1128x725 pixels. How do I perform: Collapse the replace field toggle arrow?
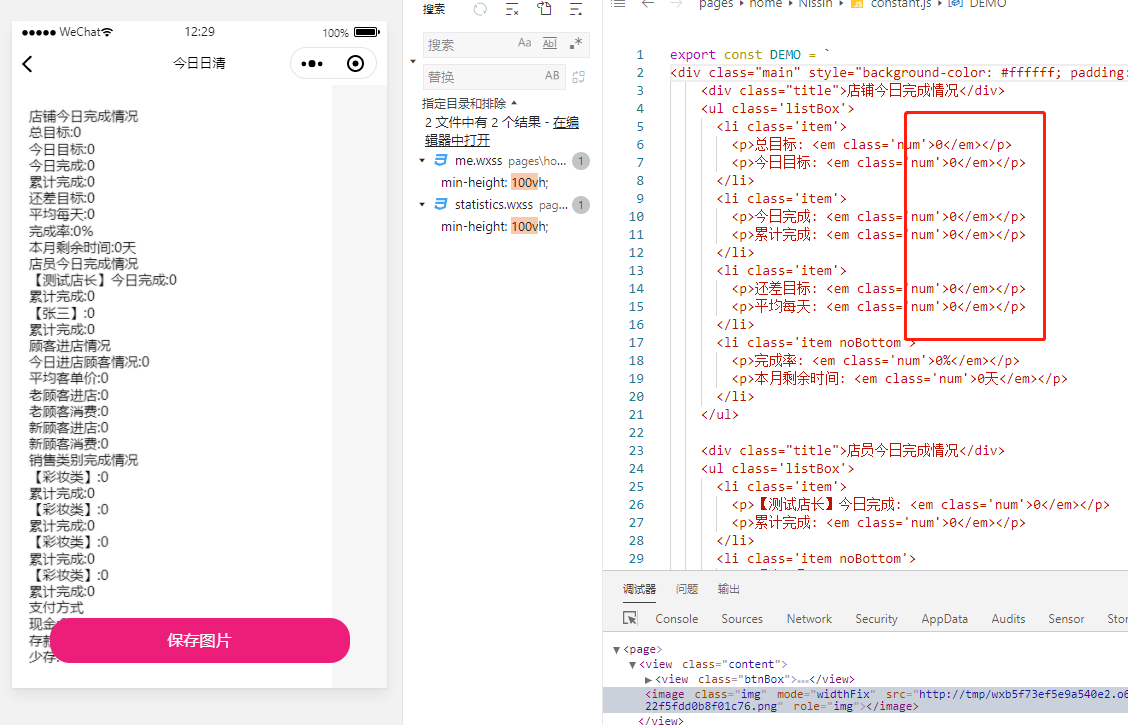coord(413,61)
